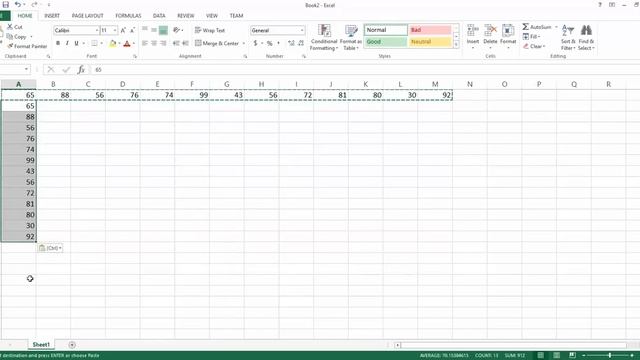The height and width of the screenshot is (360, 640).
Task: Open the INSERT ribbon tab
Action: coord(52,16)
